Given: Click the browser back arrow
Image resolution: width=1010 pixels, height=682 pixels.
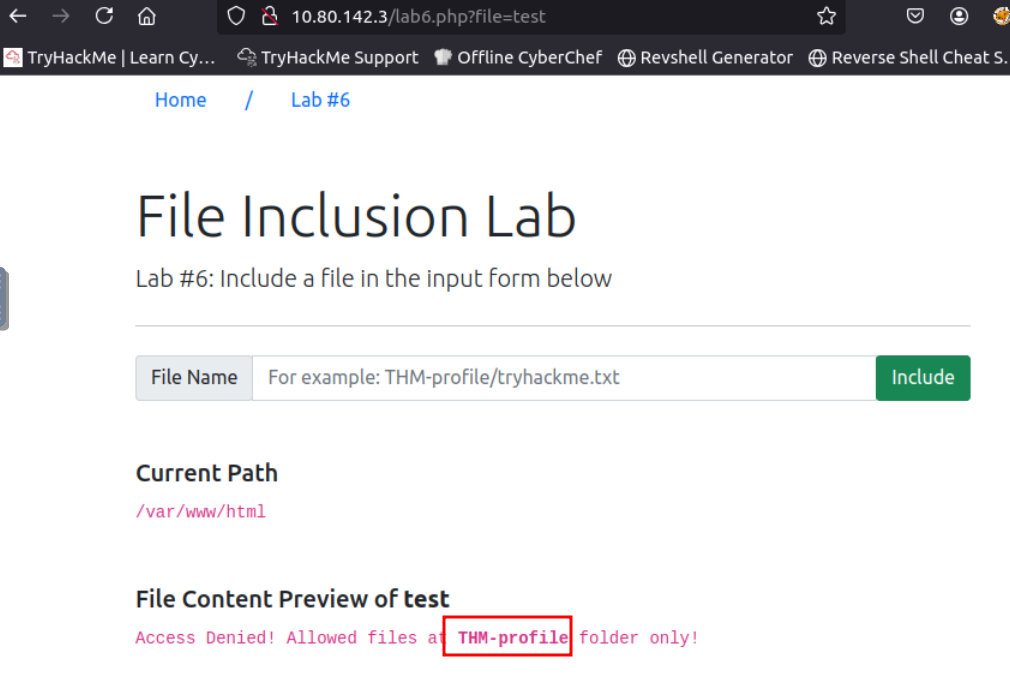Looking at the screenshot, I should tap(18, 16).
